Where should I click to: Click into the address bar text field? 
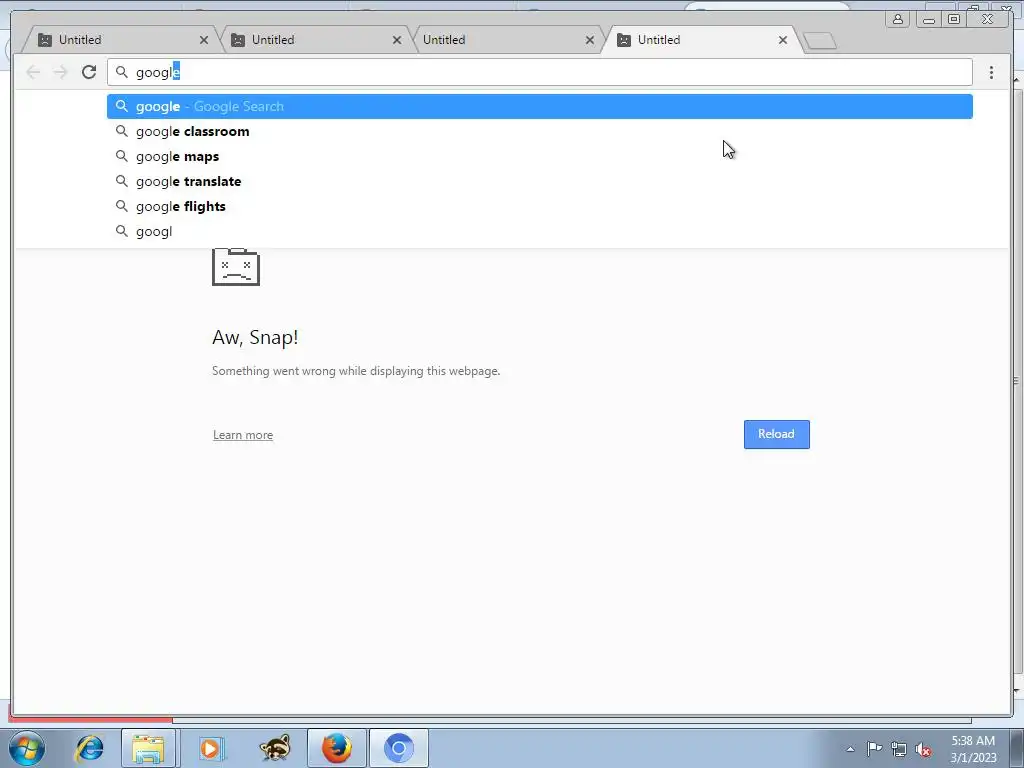pos(539,72)
